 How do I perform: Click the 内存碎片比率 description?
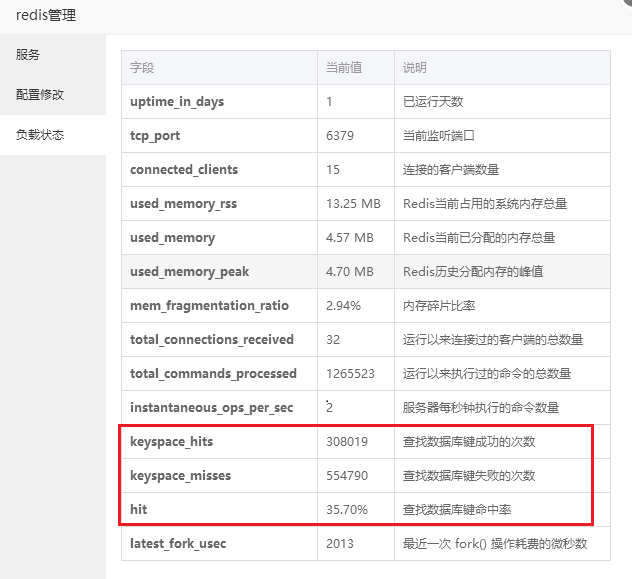(x=439, y=306)
